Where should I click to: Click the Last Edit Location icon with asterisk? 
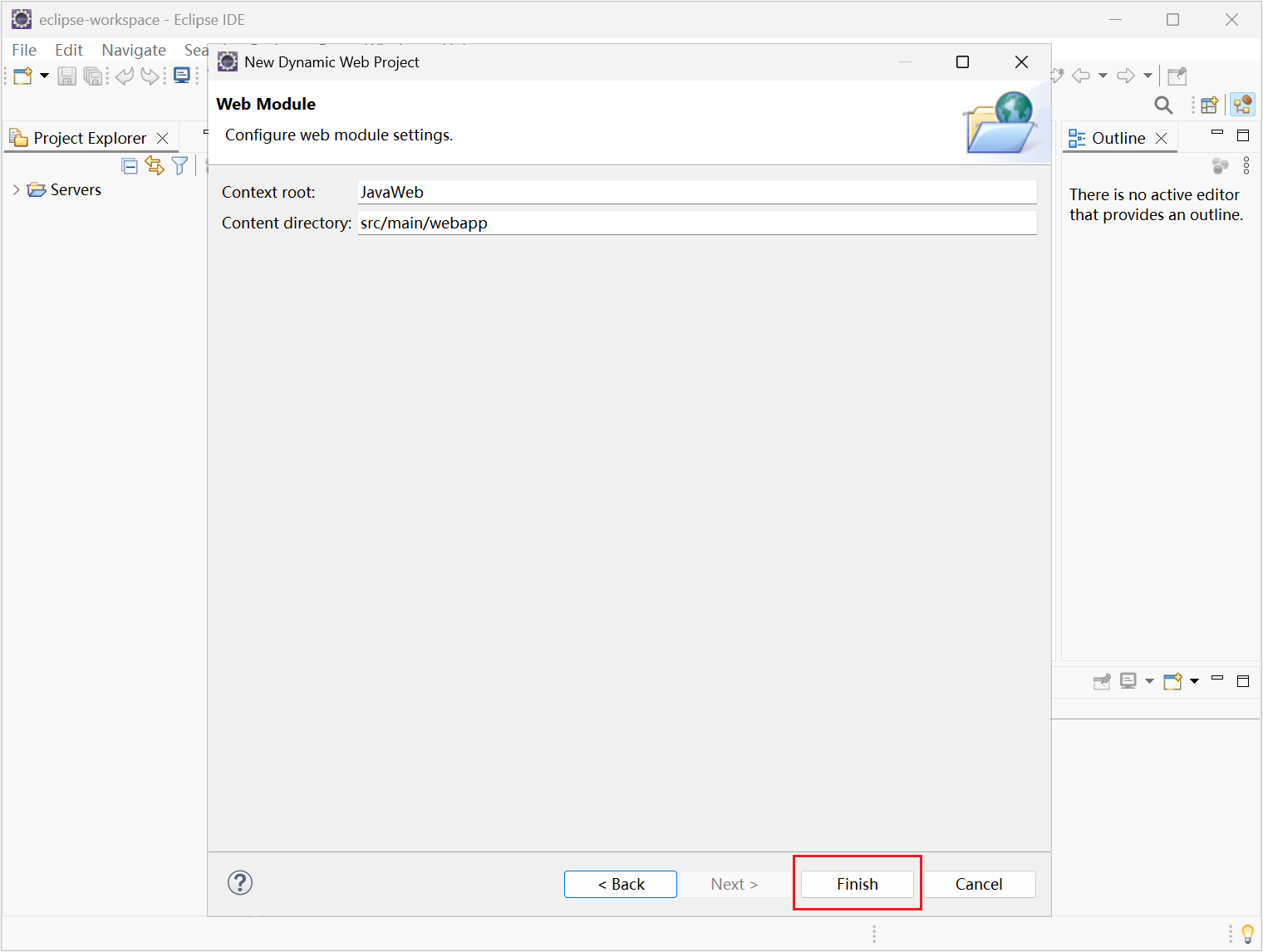(x=1058, y=76)
